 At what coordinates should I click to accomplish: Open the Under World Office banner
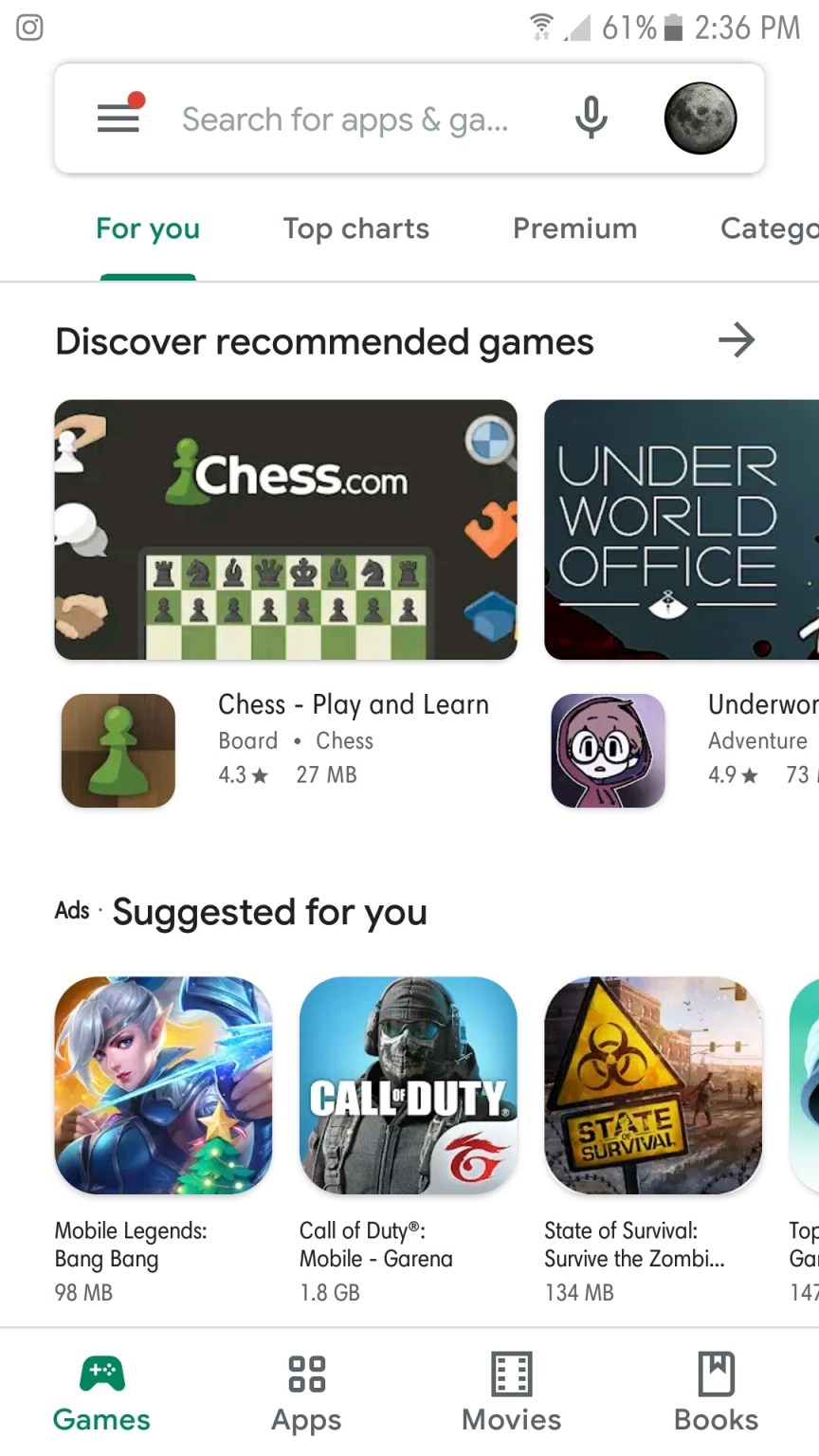[x=682, y=530]
